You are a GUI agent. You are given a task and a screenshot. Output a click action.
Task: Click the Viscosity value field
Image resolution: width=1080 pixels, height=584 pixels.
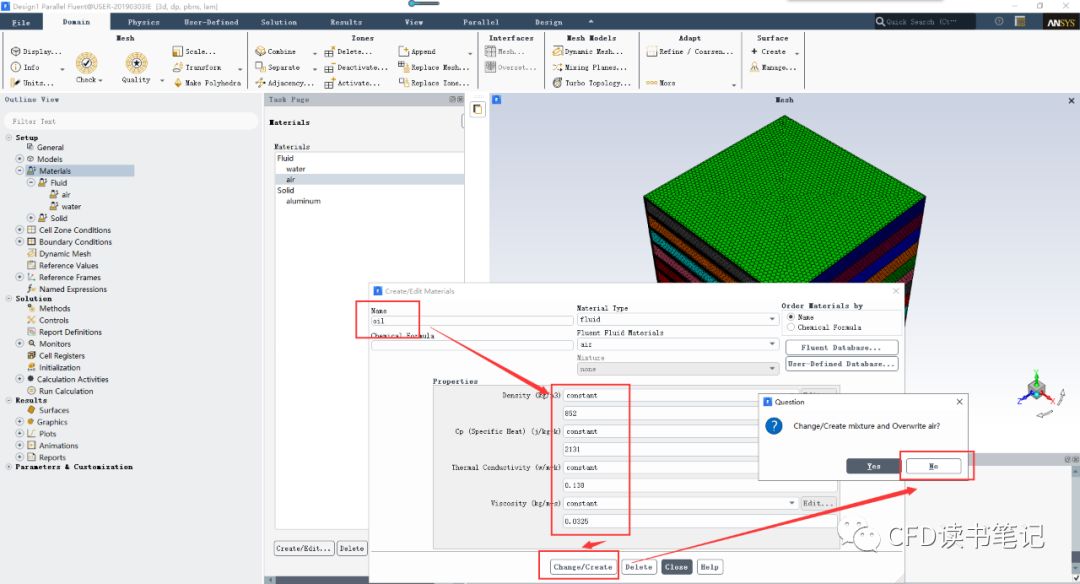click(699, 521)
